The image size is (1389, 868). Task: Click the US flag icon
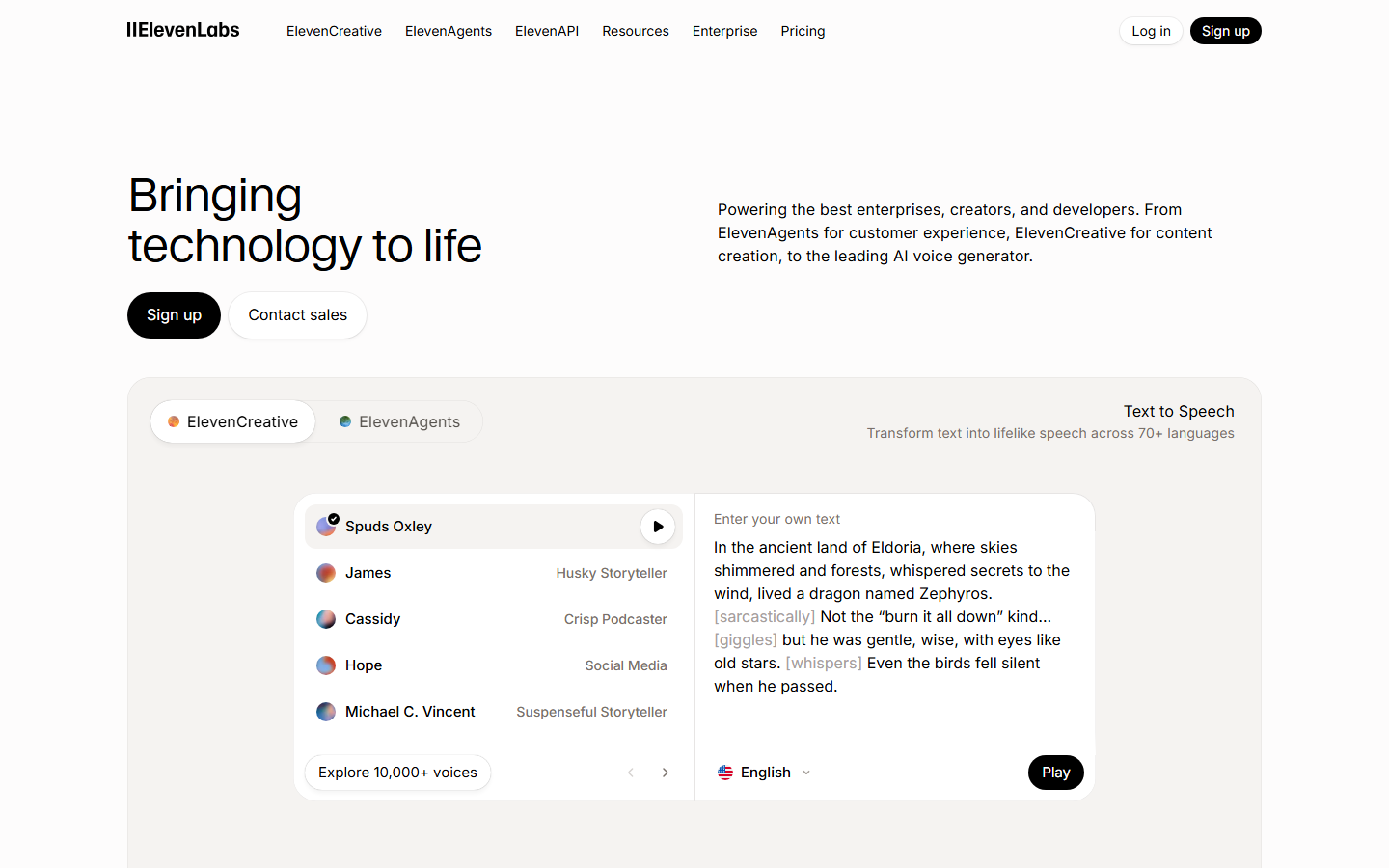click(x=725, y=772)
